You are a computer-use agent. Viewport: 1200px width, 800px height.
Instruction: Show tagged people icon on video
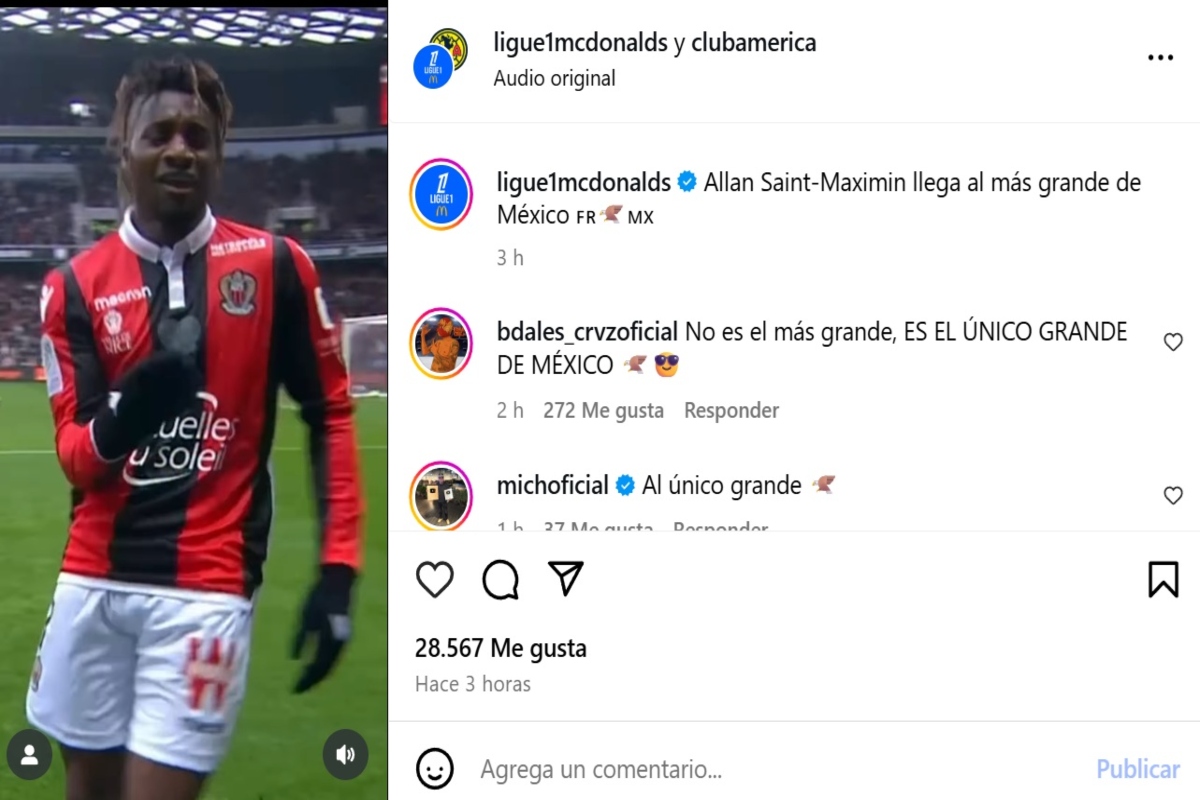(x=30, y=755)
